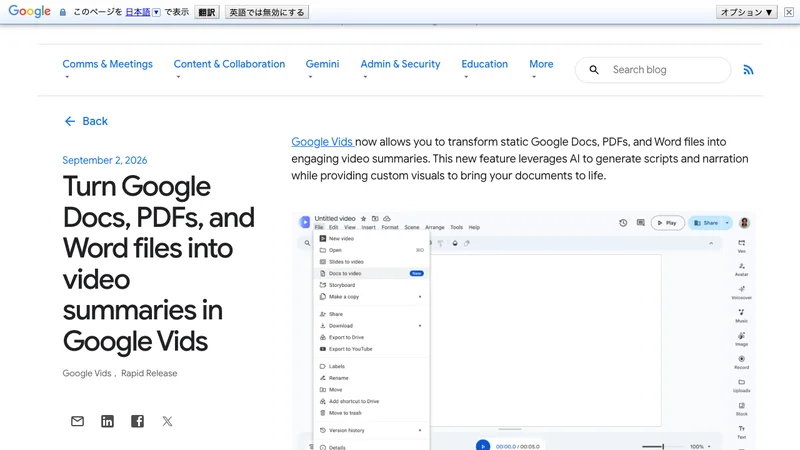Click the account profile photo in Vids
Viewport: 800px width, 450px height.
click(x=744, y=223)
